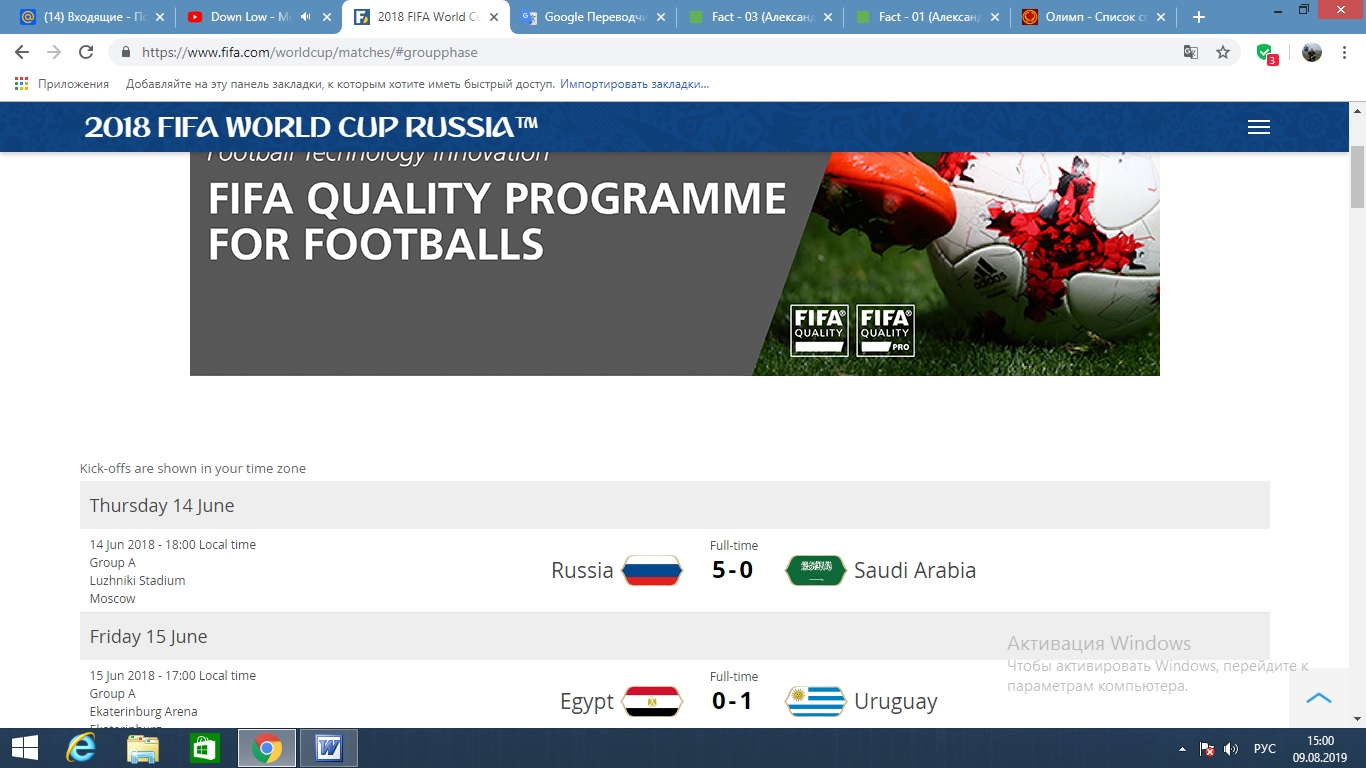The width and height of the screenshot is (1366, 768).
Task: Click the Egypt flag icon
Action: [652, 702]
